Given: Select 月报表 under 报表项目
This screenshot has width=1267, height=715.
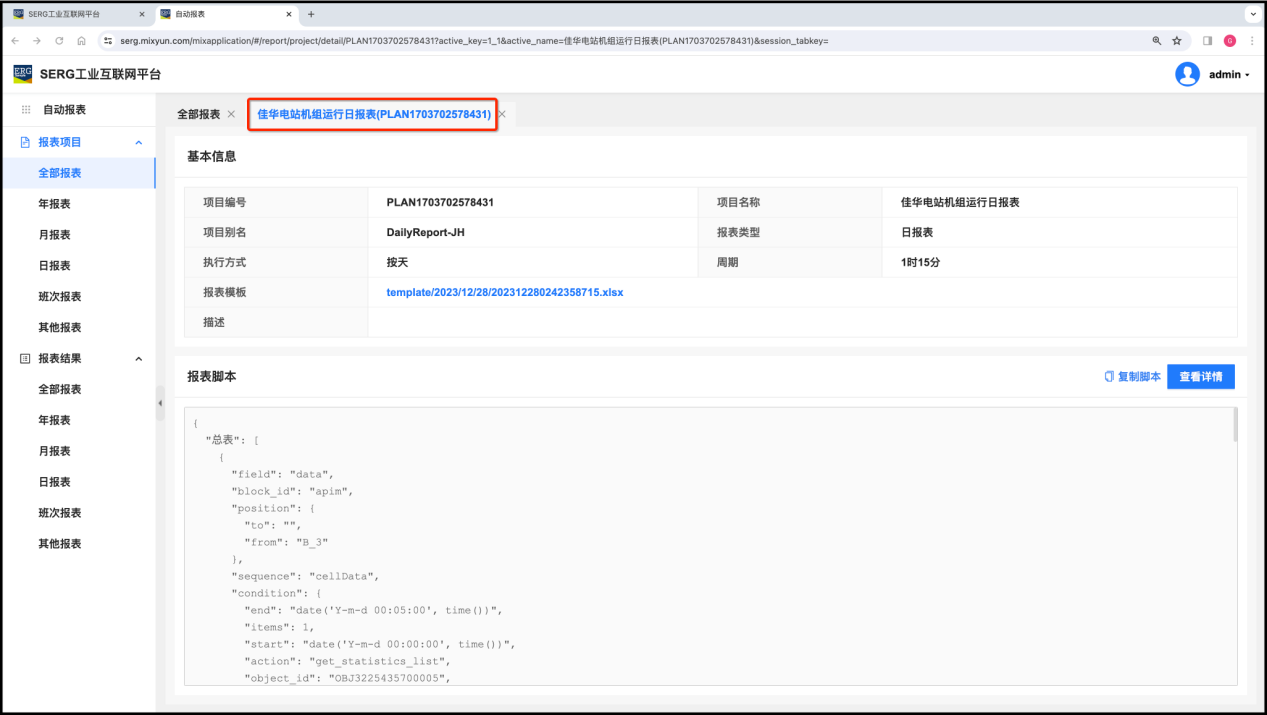Looking at the screenshot, I should point(54,235).
